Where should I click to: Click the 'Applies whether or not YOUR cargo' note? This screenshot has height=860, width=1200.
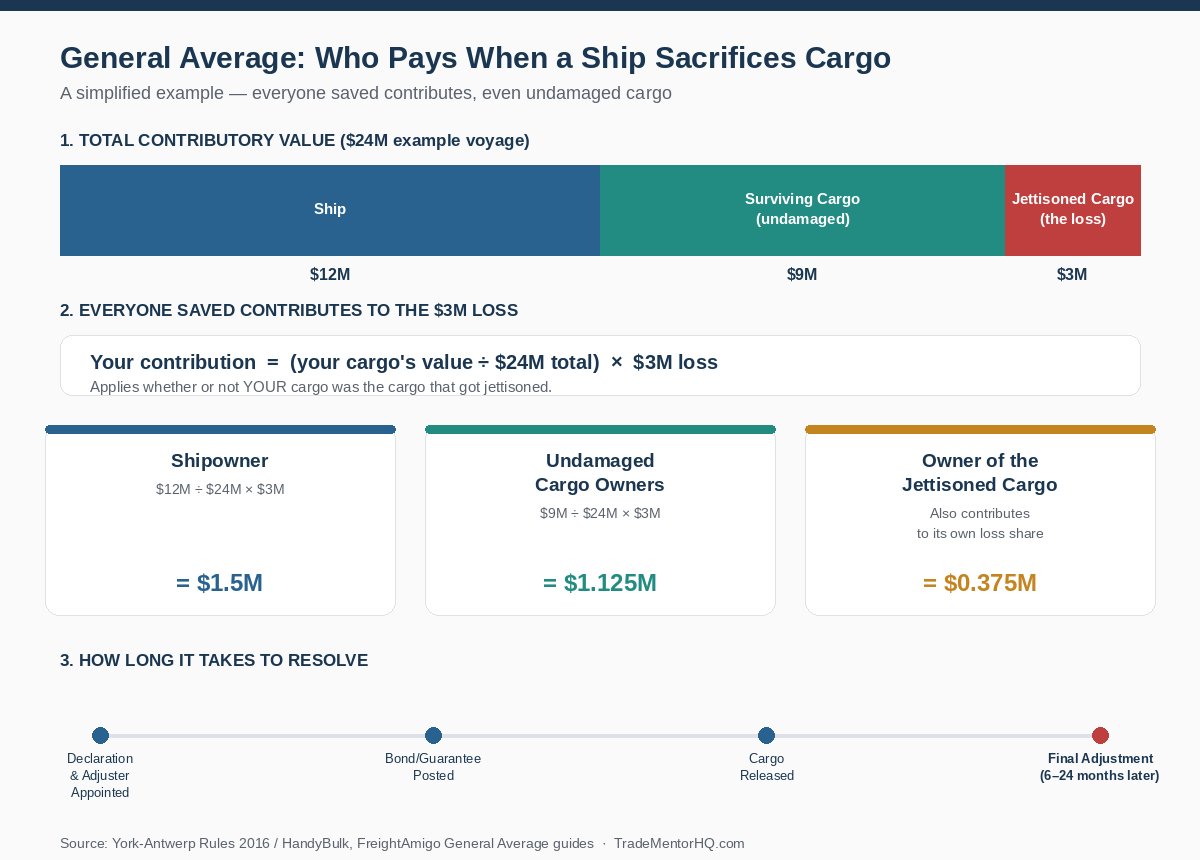pyautogui.click(x=321, y=387)
